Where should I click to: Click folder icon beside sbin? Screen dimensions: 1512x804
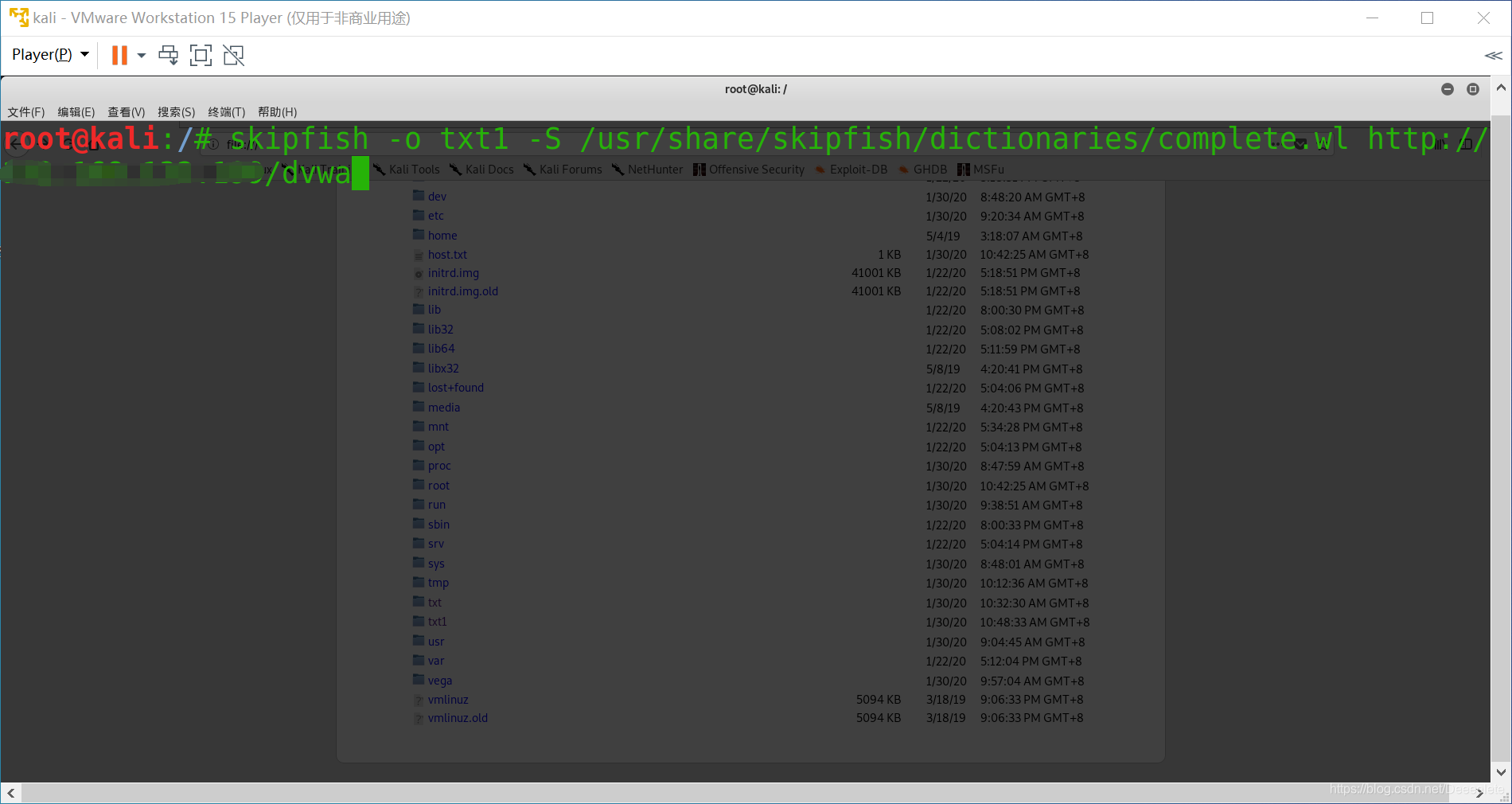tap(419, 523)
